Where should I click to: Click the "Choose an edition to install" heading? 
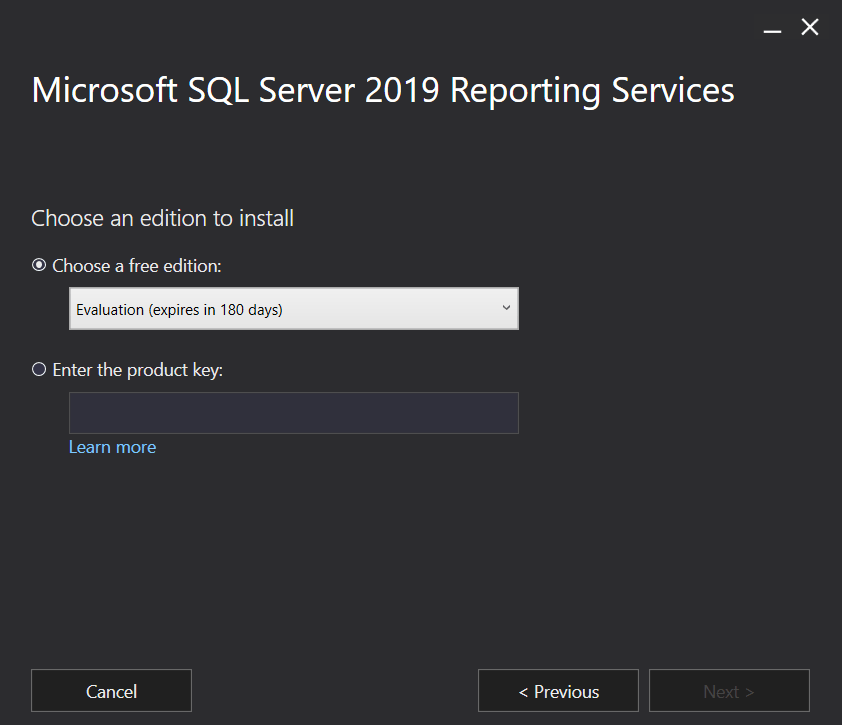coord(162,218)
